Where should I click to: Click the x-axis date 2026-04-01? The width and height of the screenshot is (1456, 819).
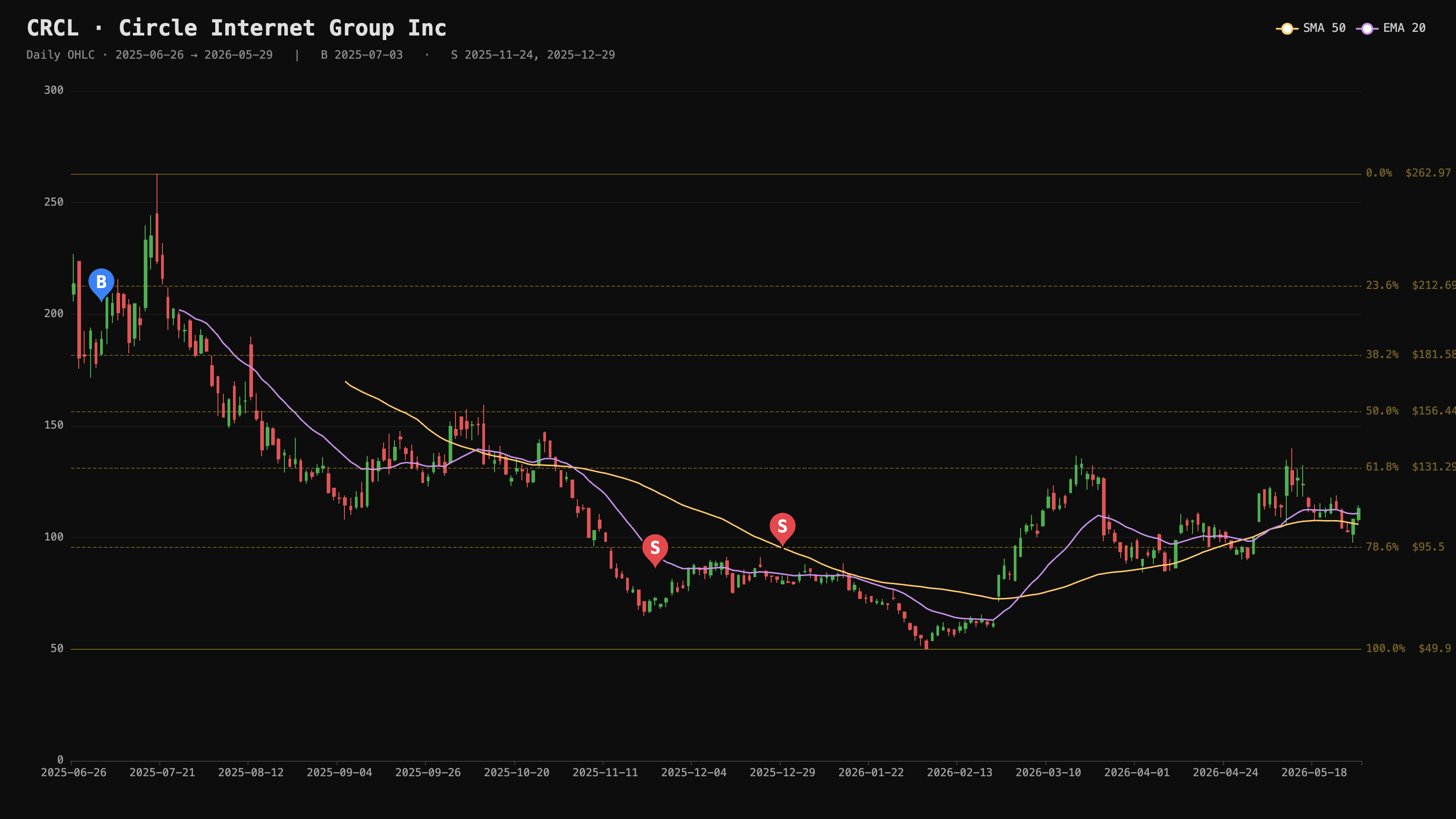1137,773
